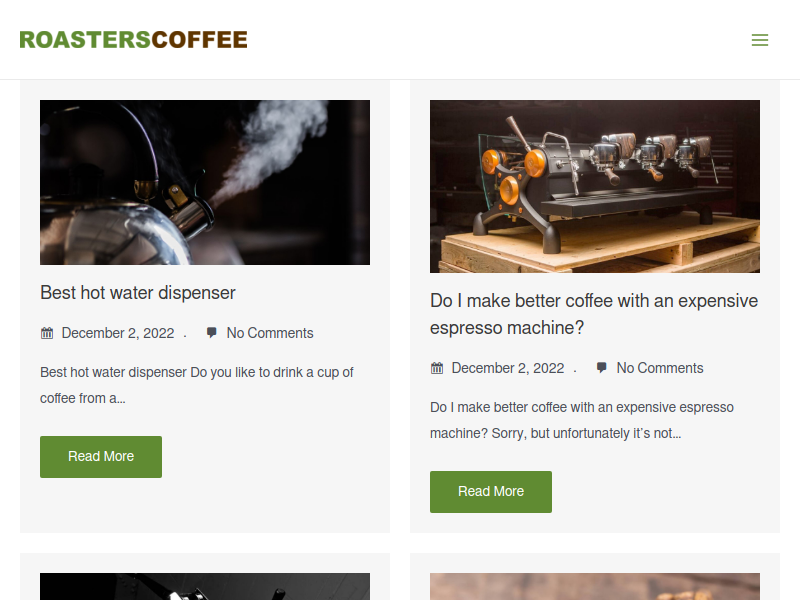Click the RoastersCoffee logo

click(134, 40)
